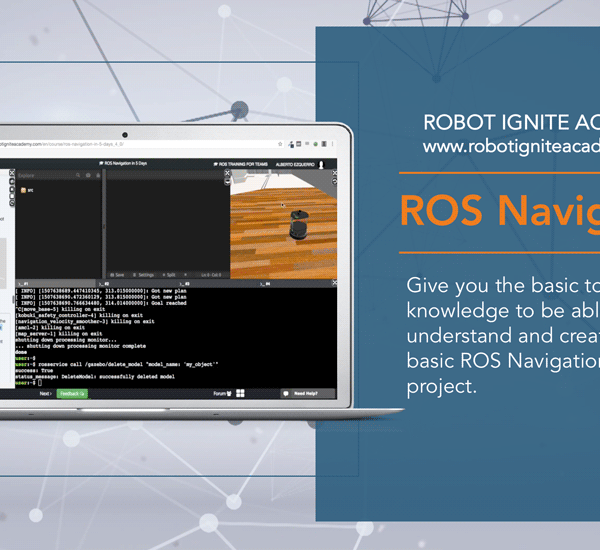
Task: Click the icon below the simulation view's X
Action: (x=335, y=181)
